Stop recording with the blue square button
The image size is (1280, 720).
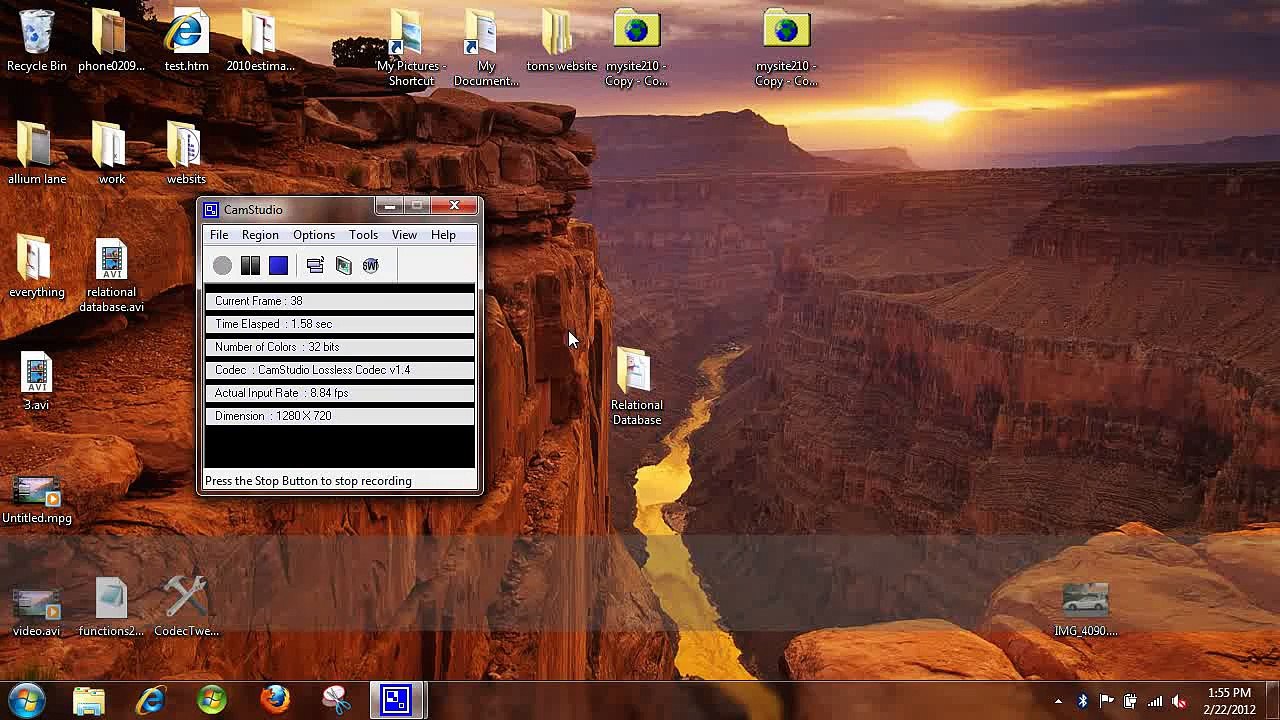[278, 265]
